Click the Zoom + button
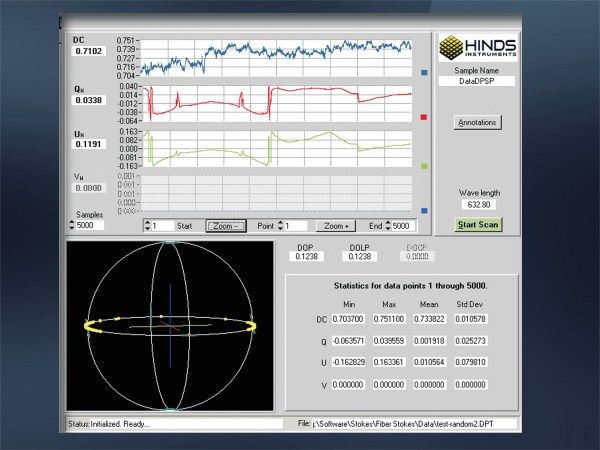The width and height of the screenshot is (600, 450). [x=335, y=226]
